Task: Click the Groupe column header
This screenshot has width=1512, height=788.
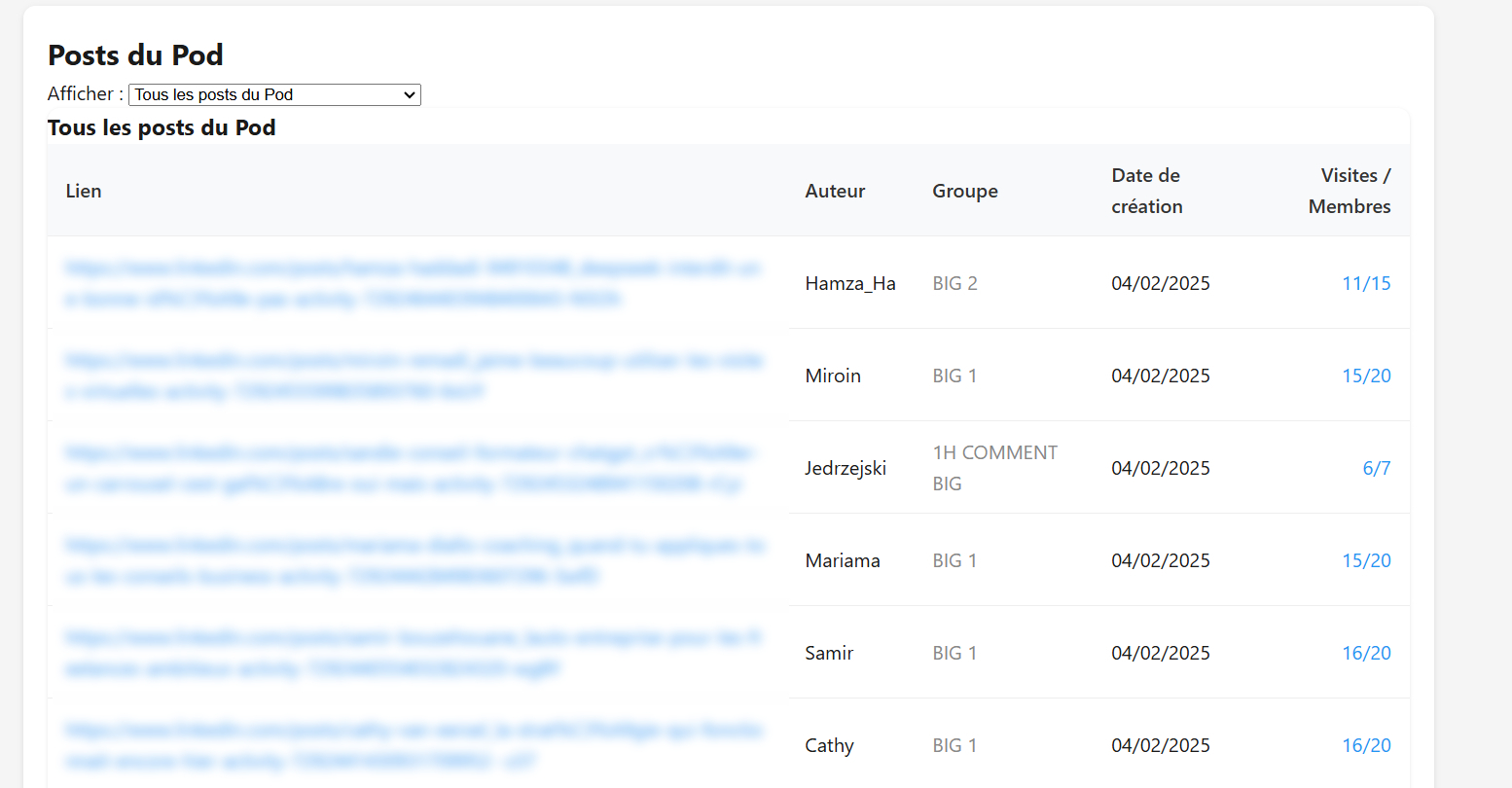Action: (964, 191)
